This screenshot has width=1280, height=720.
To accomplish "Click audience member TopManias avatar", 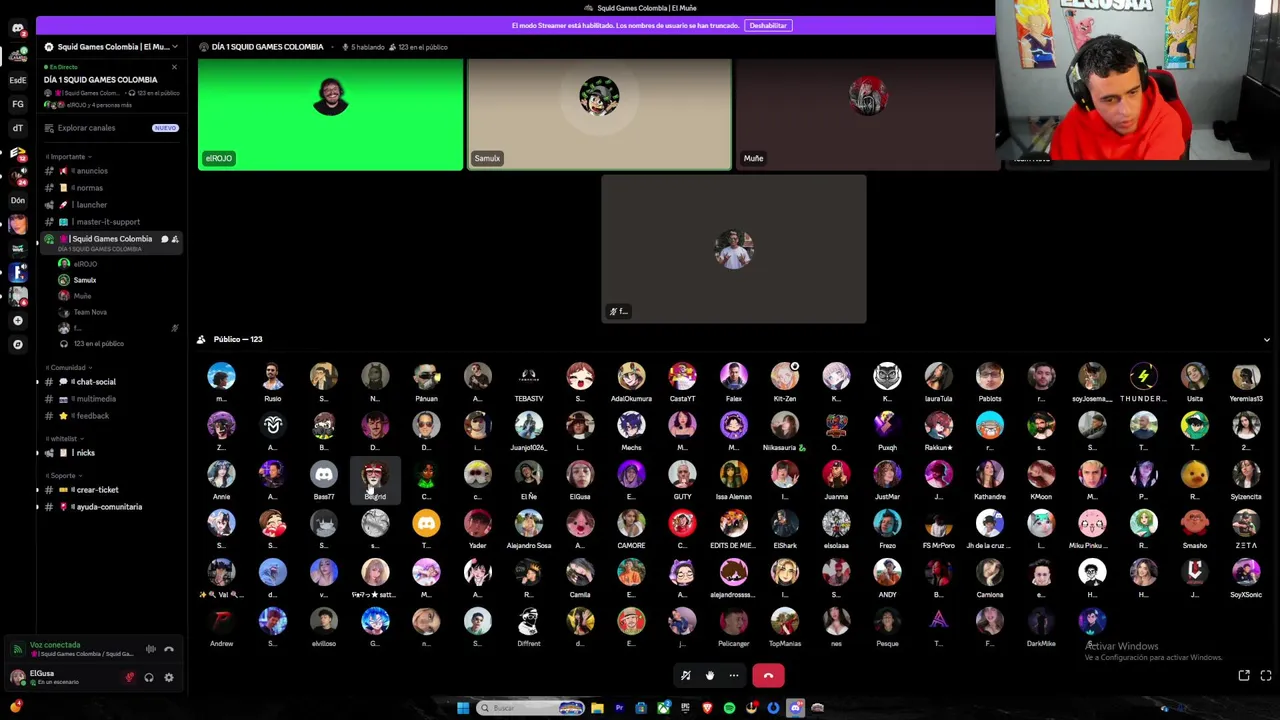I will pos(785,622).
